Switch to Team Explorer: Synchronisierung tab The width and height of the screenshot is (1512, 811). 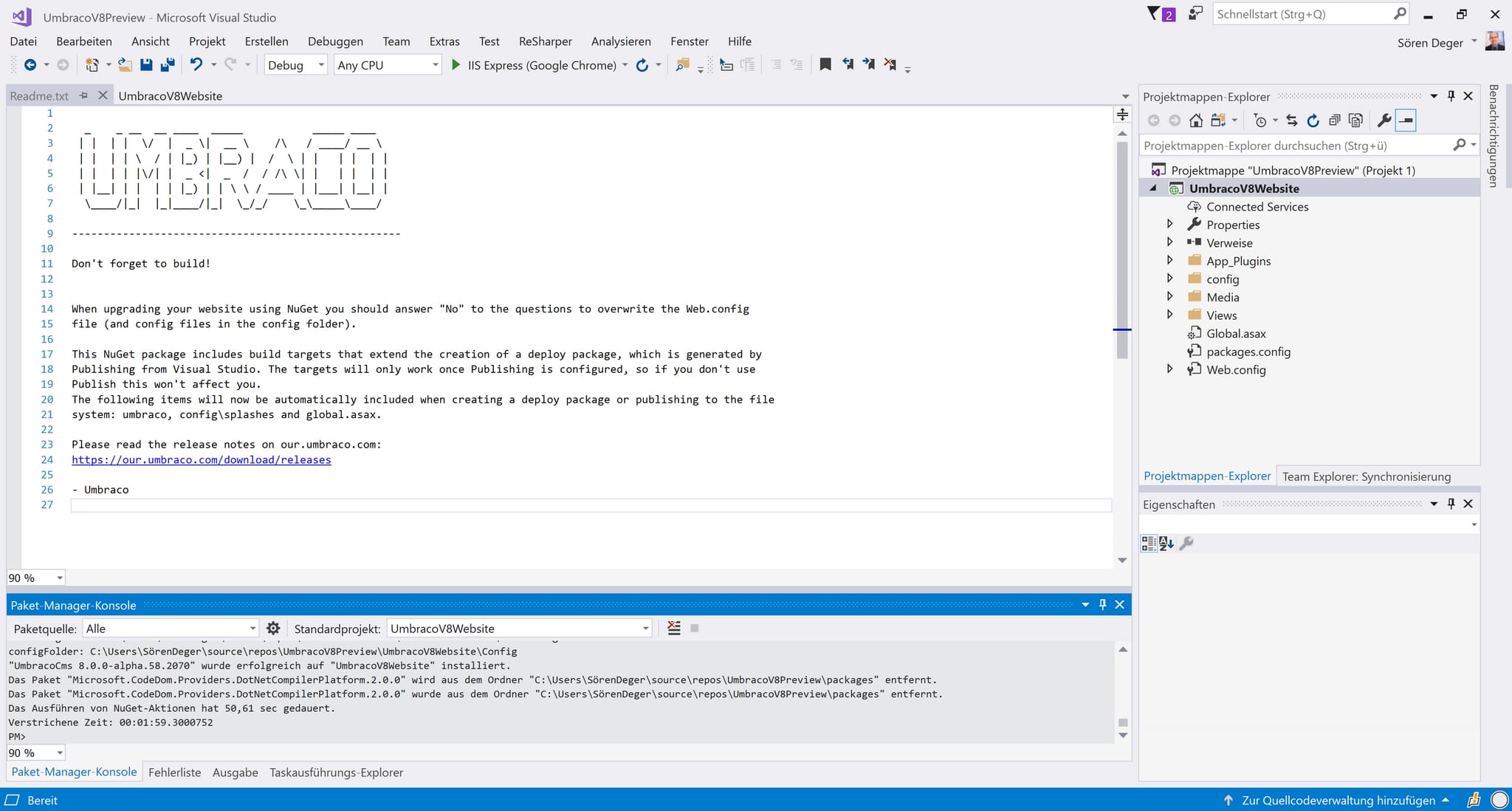pos(1367,476)
